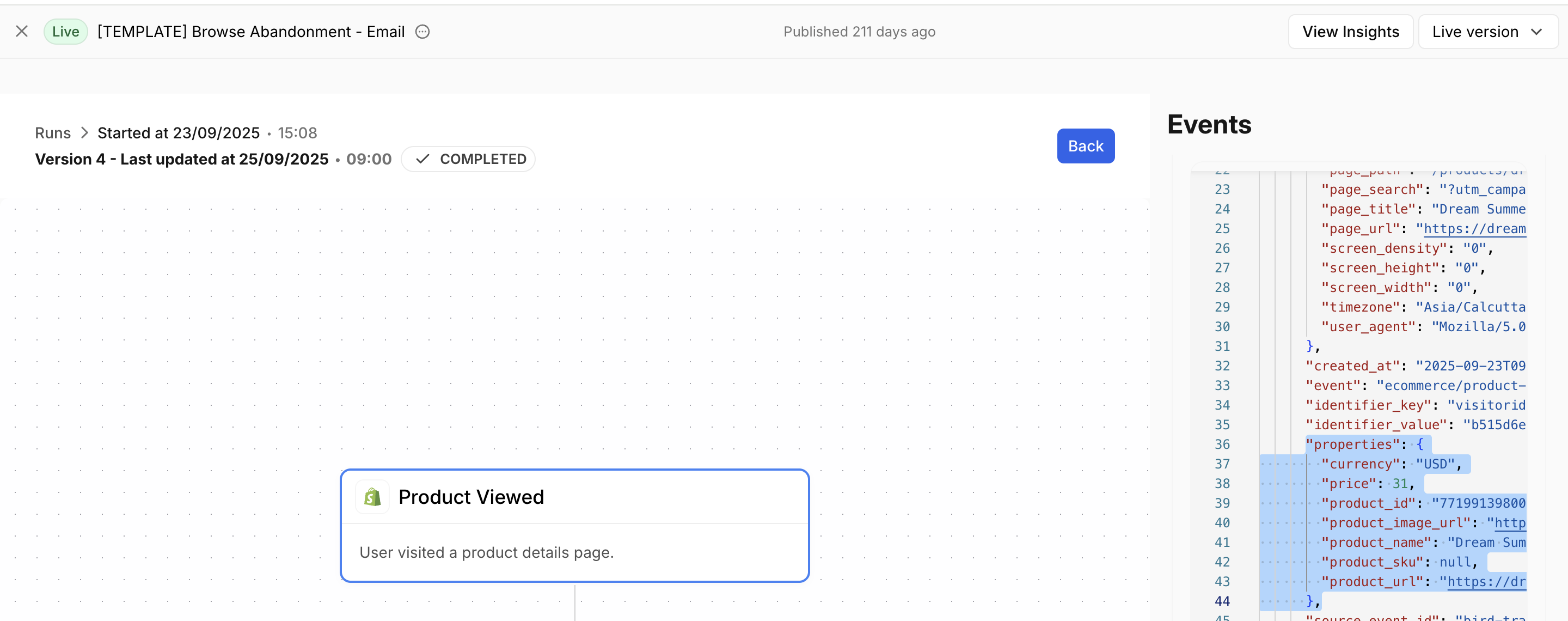
Task: Click the green Live status badge
Action: [x=65, y=32]
